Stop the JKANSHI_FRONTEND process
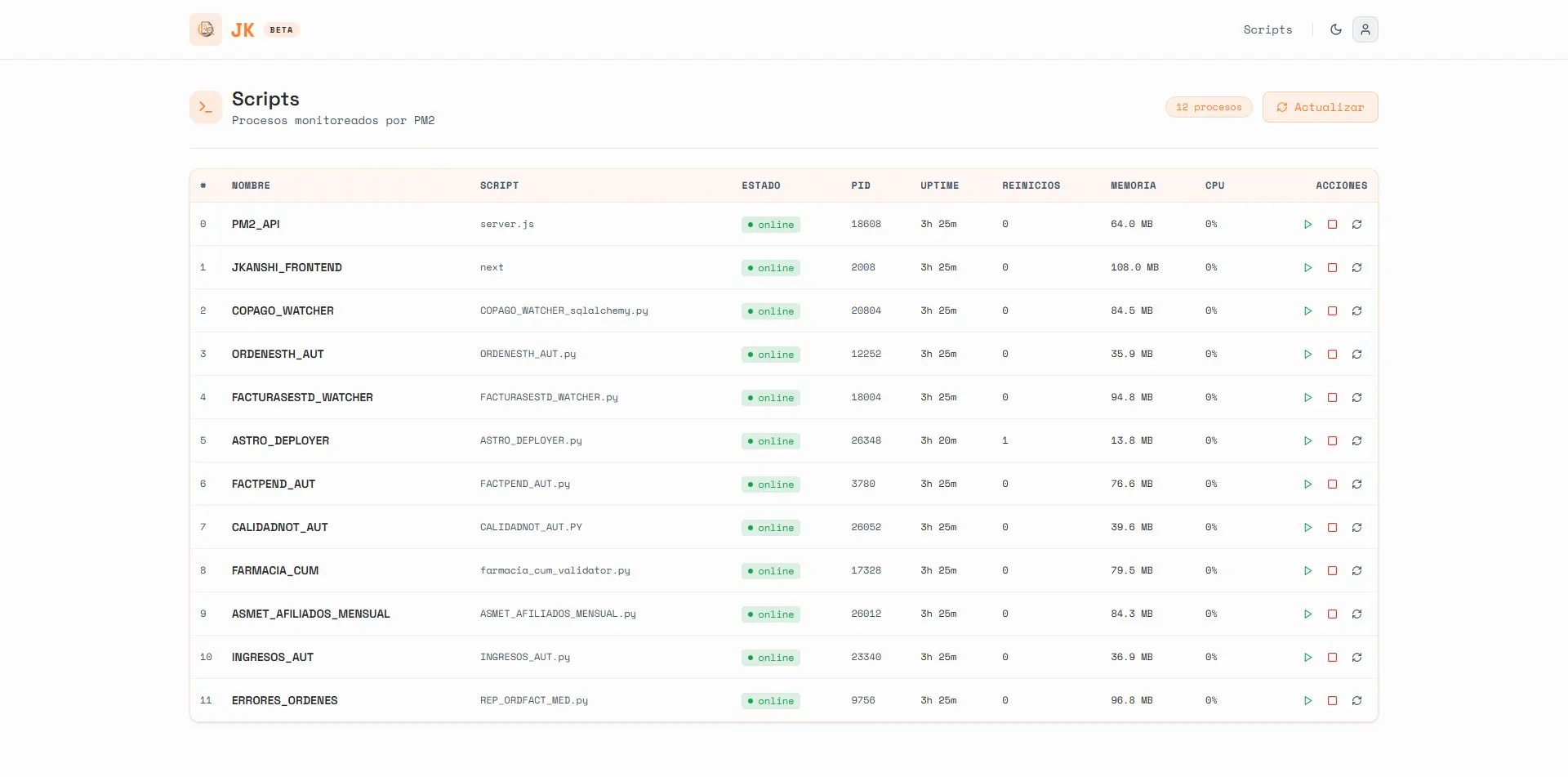This screenshot has height=777, width=1568. 1332,267
